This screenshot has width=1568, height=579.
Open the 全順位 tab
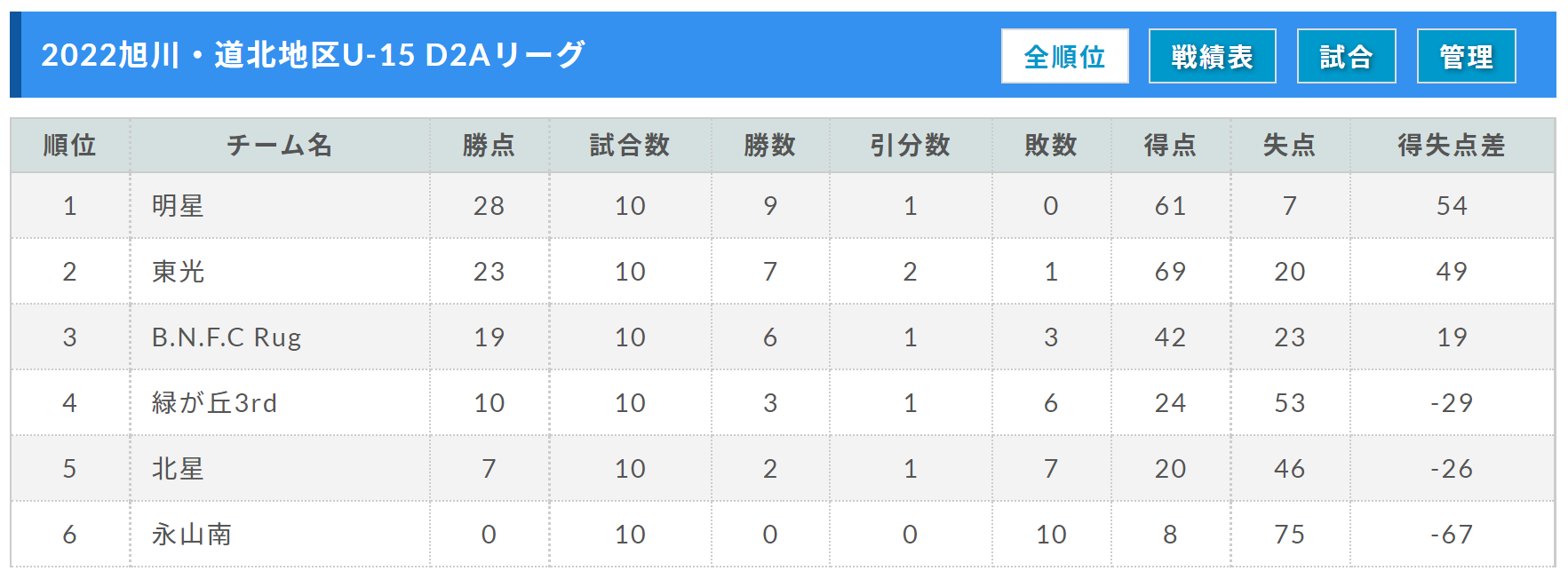pos(1064,56)
